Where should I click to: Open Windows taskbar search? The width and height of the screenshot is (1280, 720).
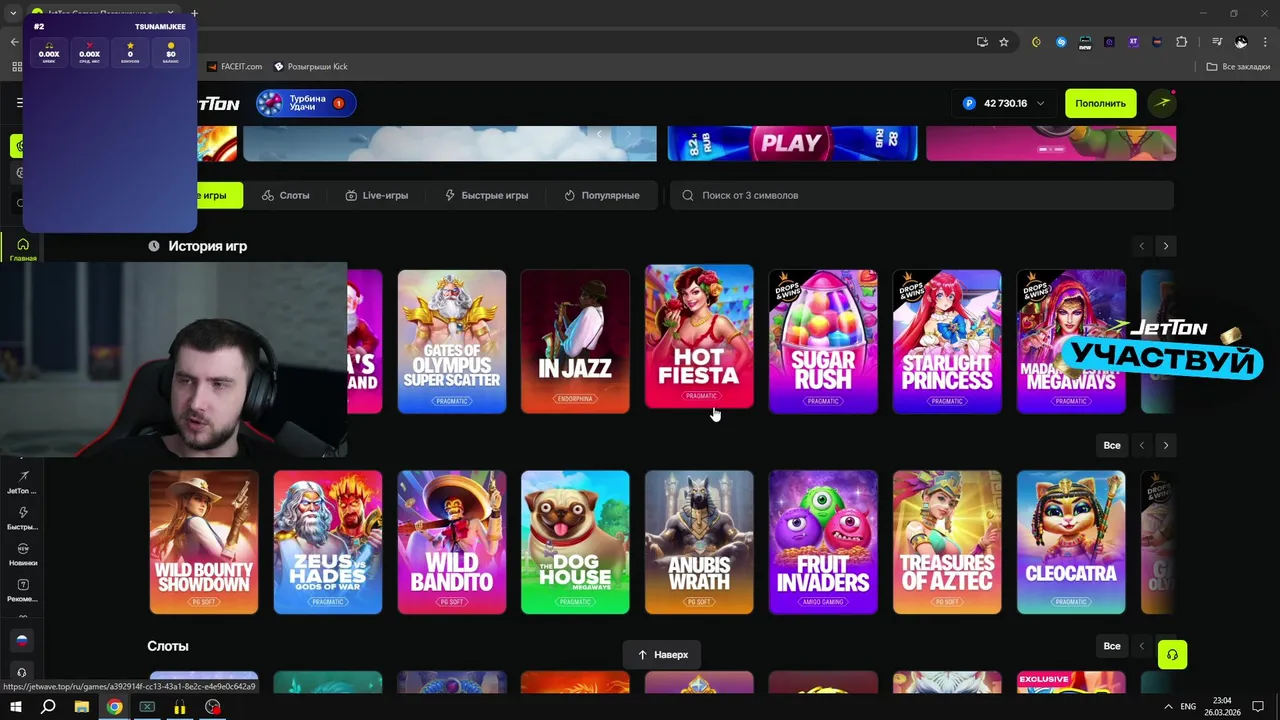pos(48,707)
